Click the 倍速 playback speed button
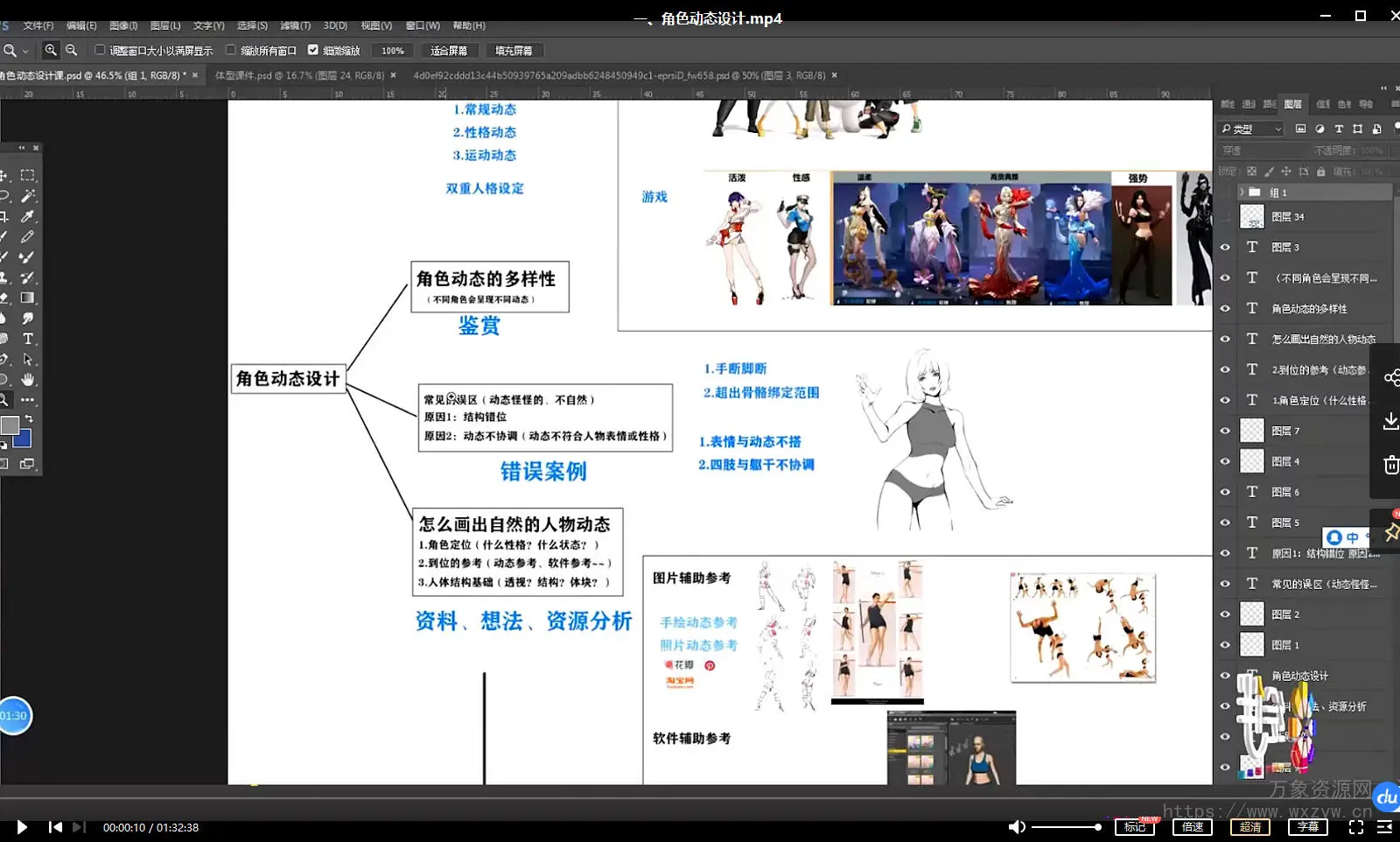This screenshot has width=1400, height=842. coord(1193,827)
